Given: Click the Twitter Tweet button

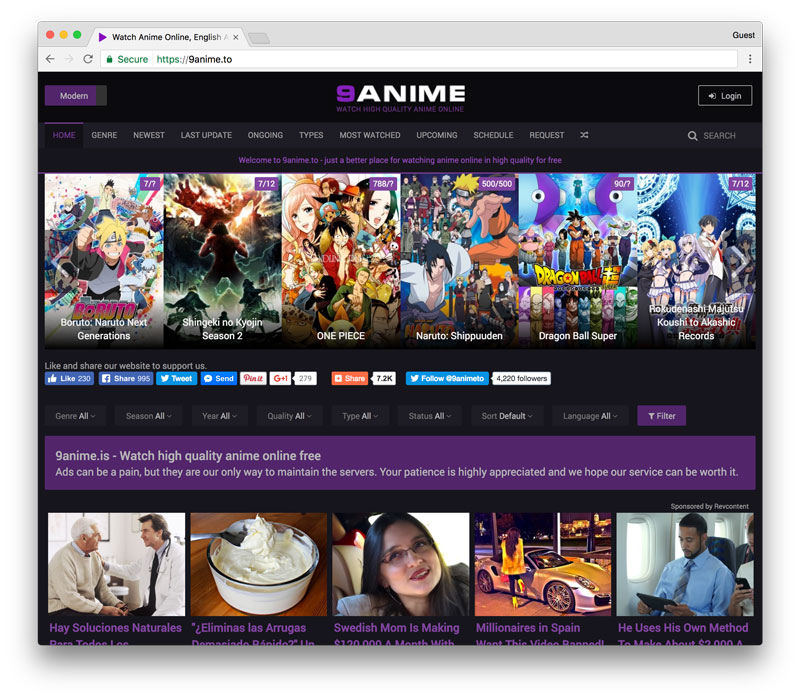Looking at the screenshot, I should pyautogui.click(x=177, y=379).
